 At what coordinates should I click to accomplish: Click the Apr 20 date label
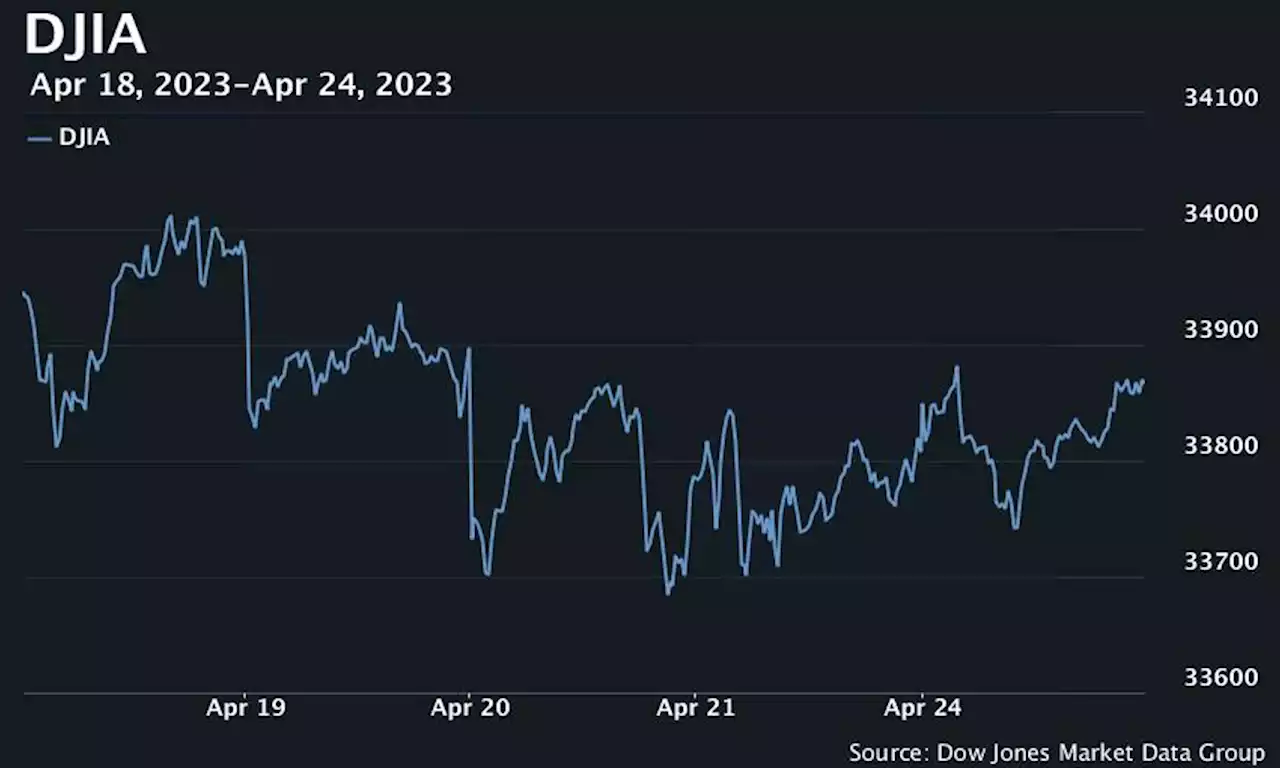pos(470,708)
